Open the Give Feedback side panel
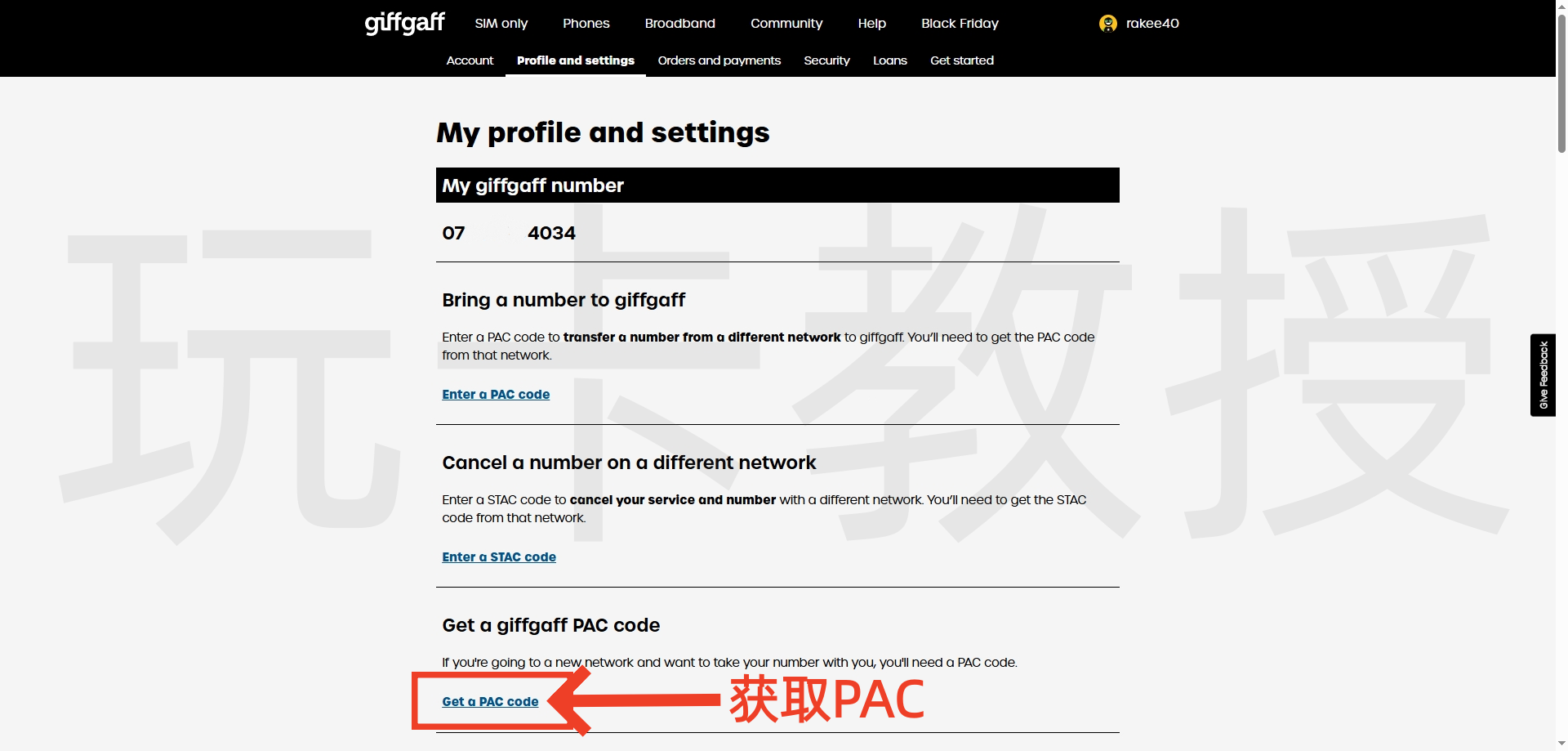The height and width of the screenshot is (751, 1568). 1543,374
